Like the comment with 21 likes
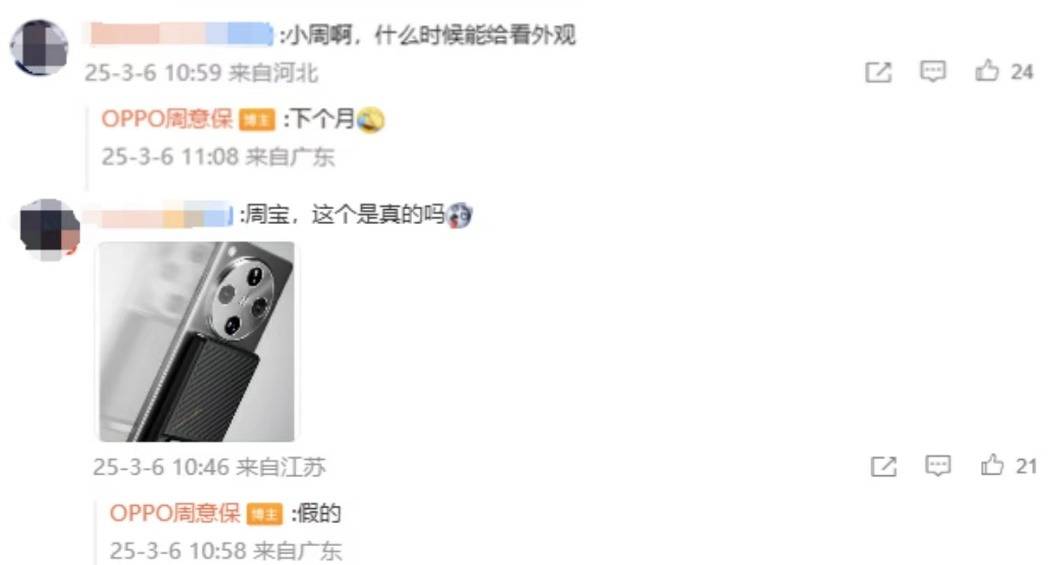Screen dimensions: 1048x565 point(992,465)
